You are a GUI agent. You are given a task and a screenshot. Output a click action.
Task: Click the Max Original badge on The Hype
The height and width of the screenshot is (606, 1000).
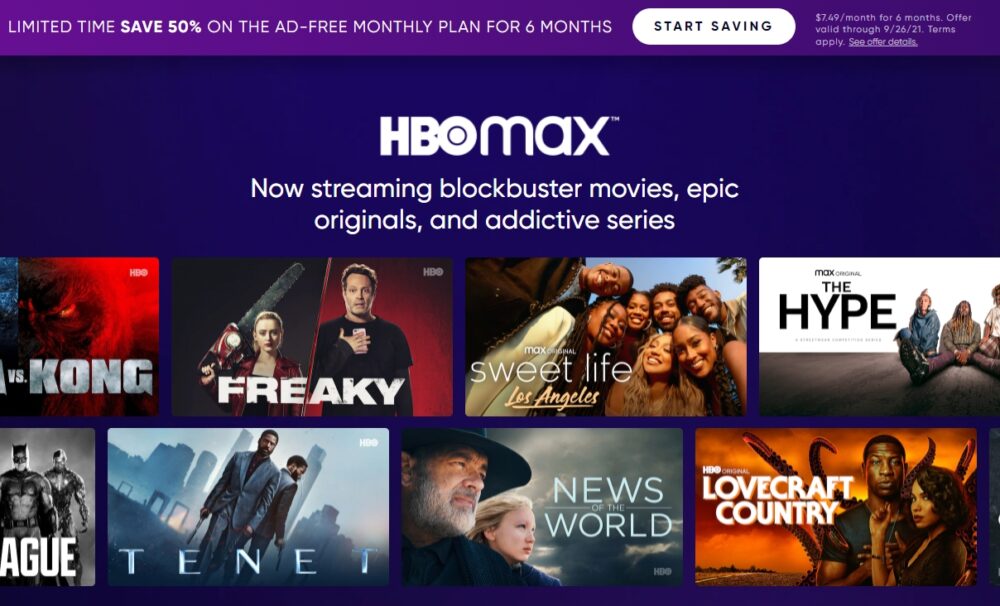[837, 273]
